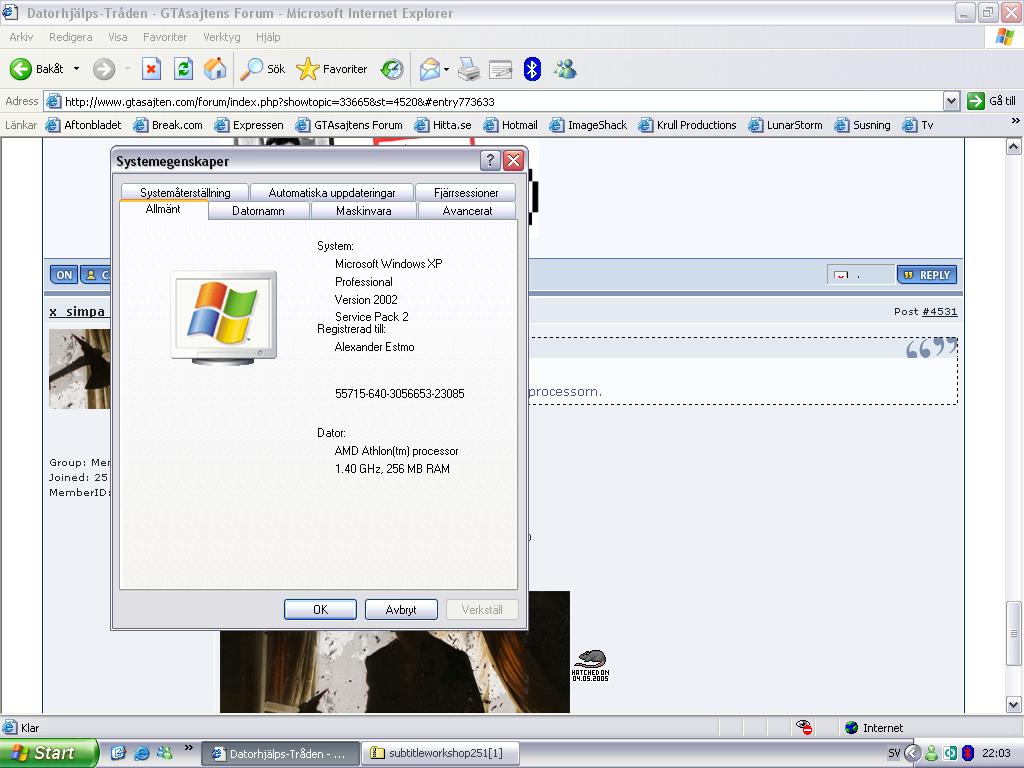Click the Home page icon
Image resolution: width=1024 pixels, height=768 pixels.
(215, 69)
